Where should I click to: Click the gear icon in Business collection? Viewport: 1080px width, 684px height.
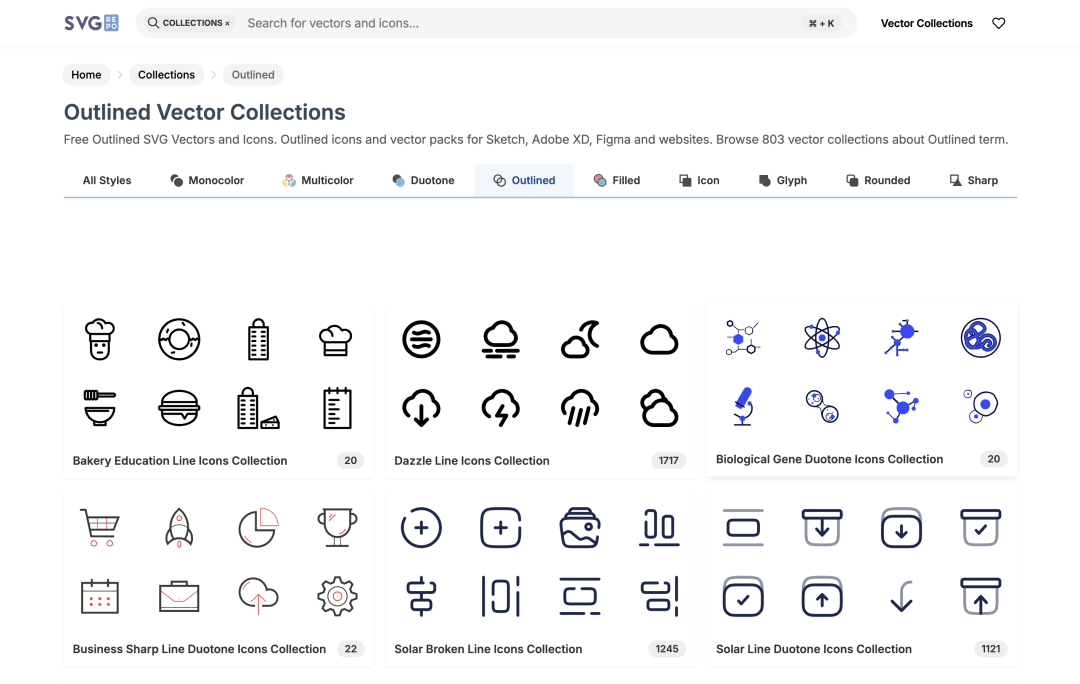[337, 597]
